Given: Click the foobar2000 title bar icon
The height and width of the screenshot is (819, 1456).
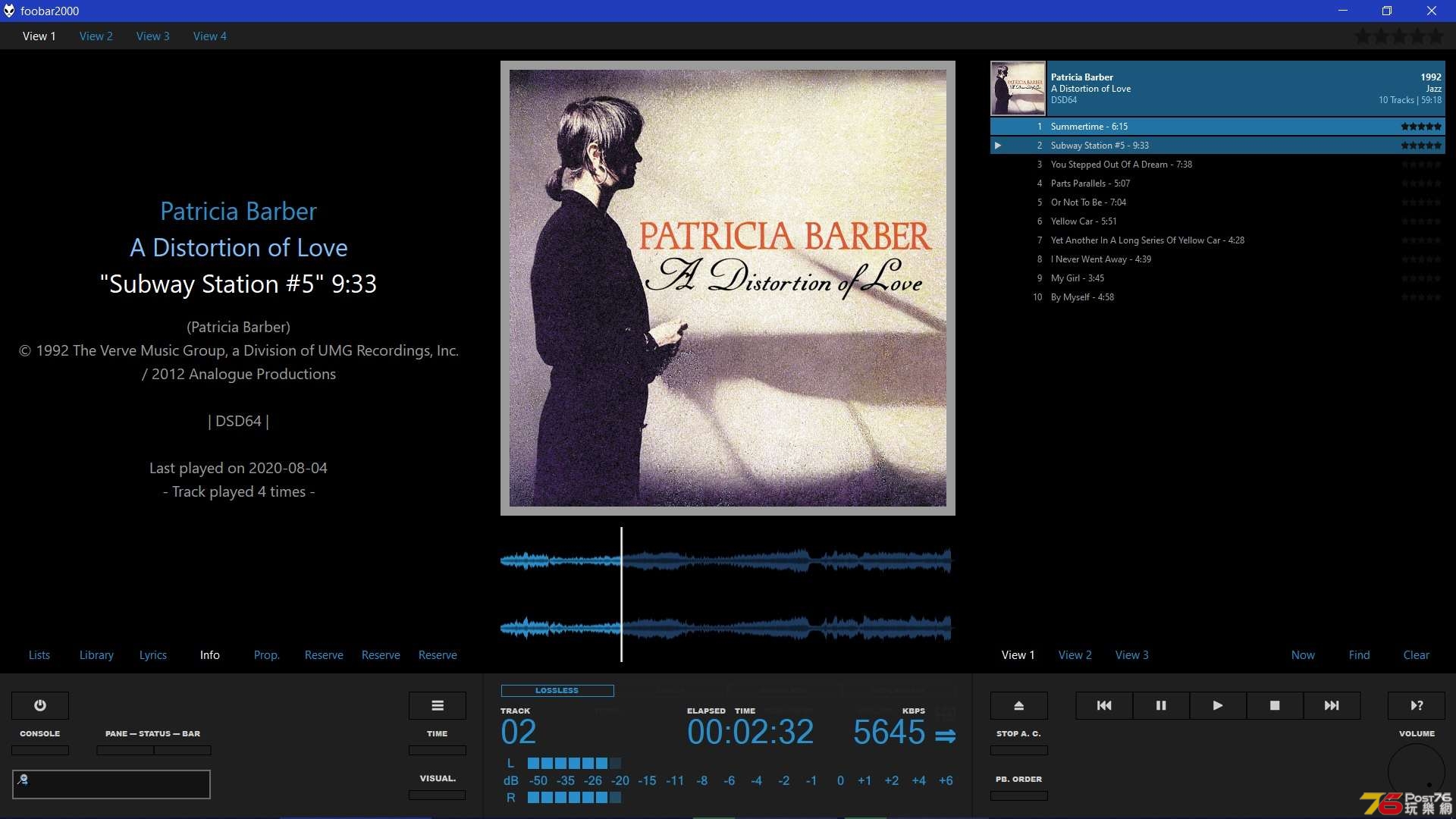Looking at the screenshot, I should [9, 11].
